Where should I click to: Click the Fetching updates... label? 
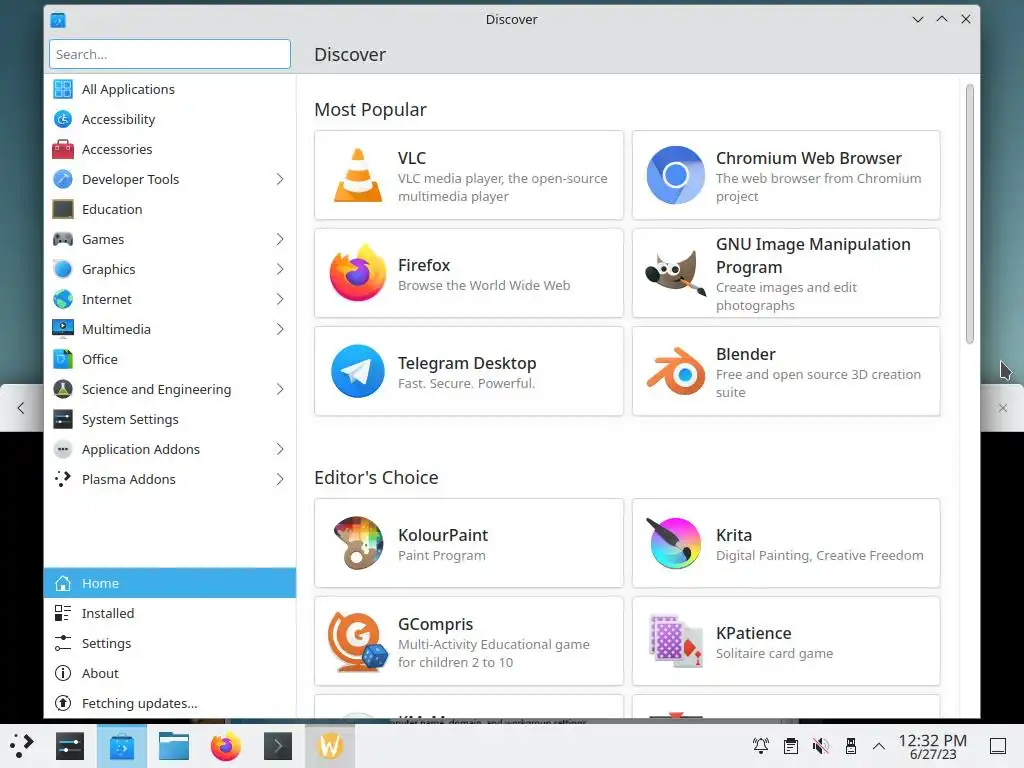[x=139, y=703]
